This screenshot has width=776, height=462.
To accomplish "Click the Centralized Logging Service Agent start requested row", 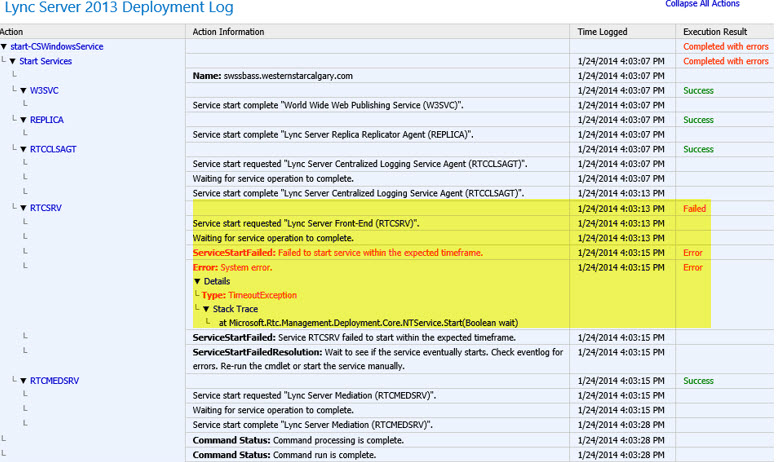I will 360,164.
